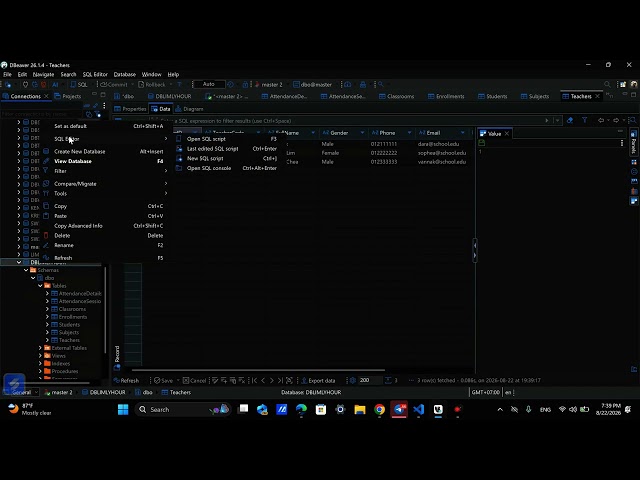The width and height of the screenshot is (640, 480).
Task: Open Visual Studio Code from the taskbar
Action: (418, 409)
